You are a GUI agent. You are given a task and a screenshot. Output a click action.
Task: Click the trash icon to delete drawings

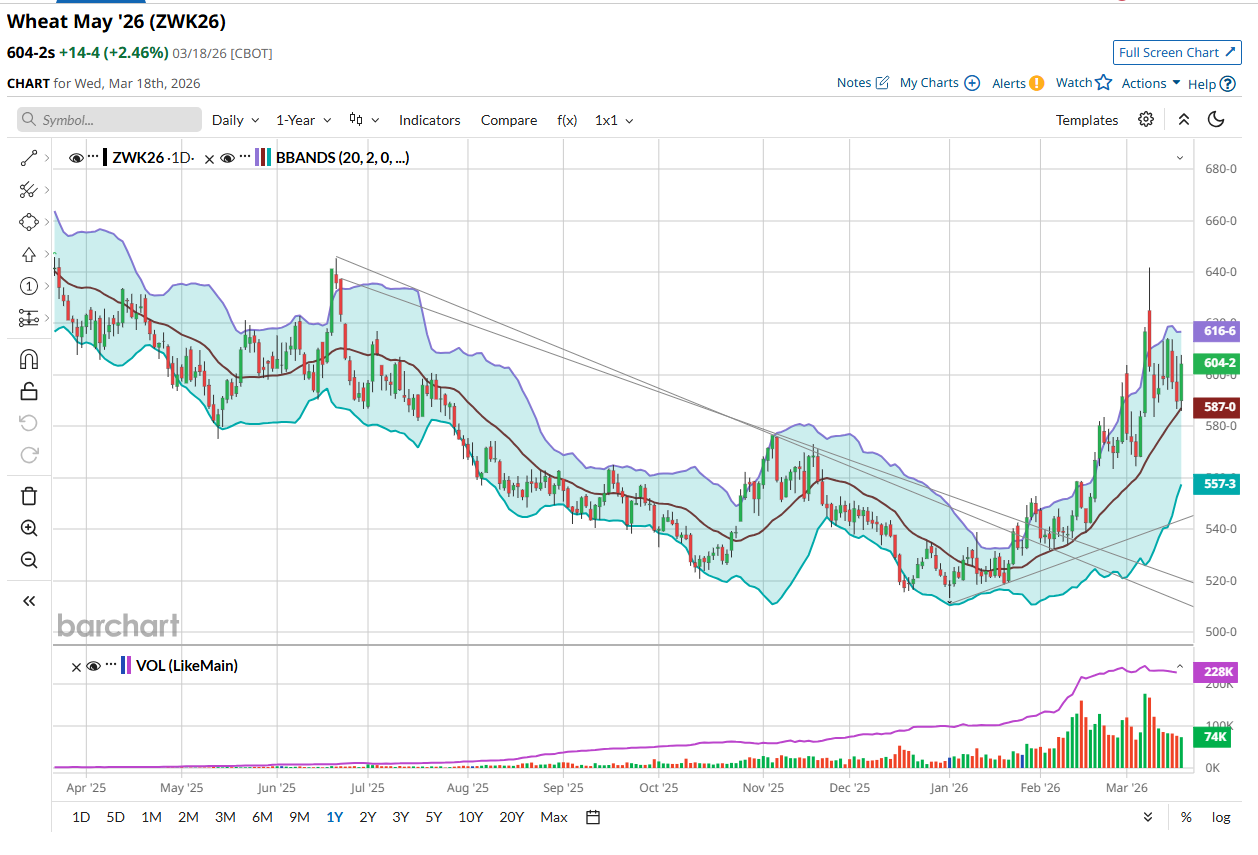(28, 496)
